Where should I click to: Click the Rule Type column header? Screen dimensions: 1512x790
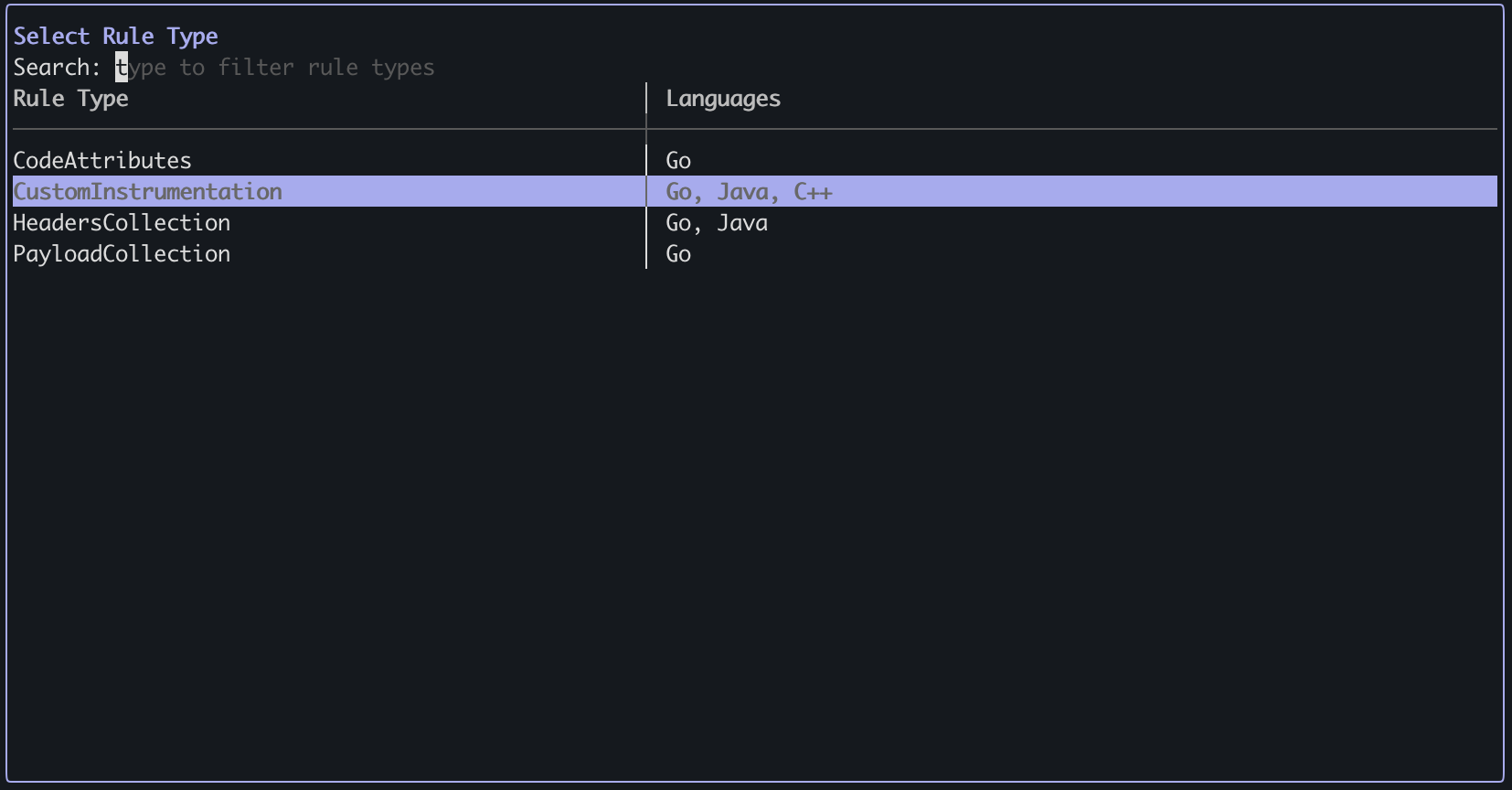70,99
